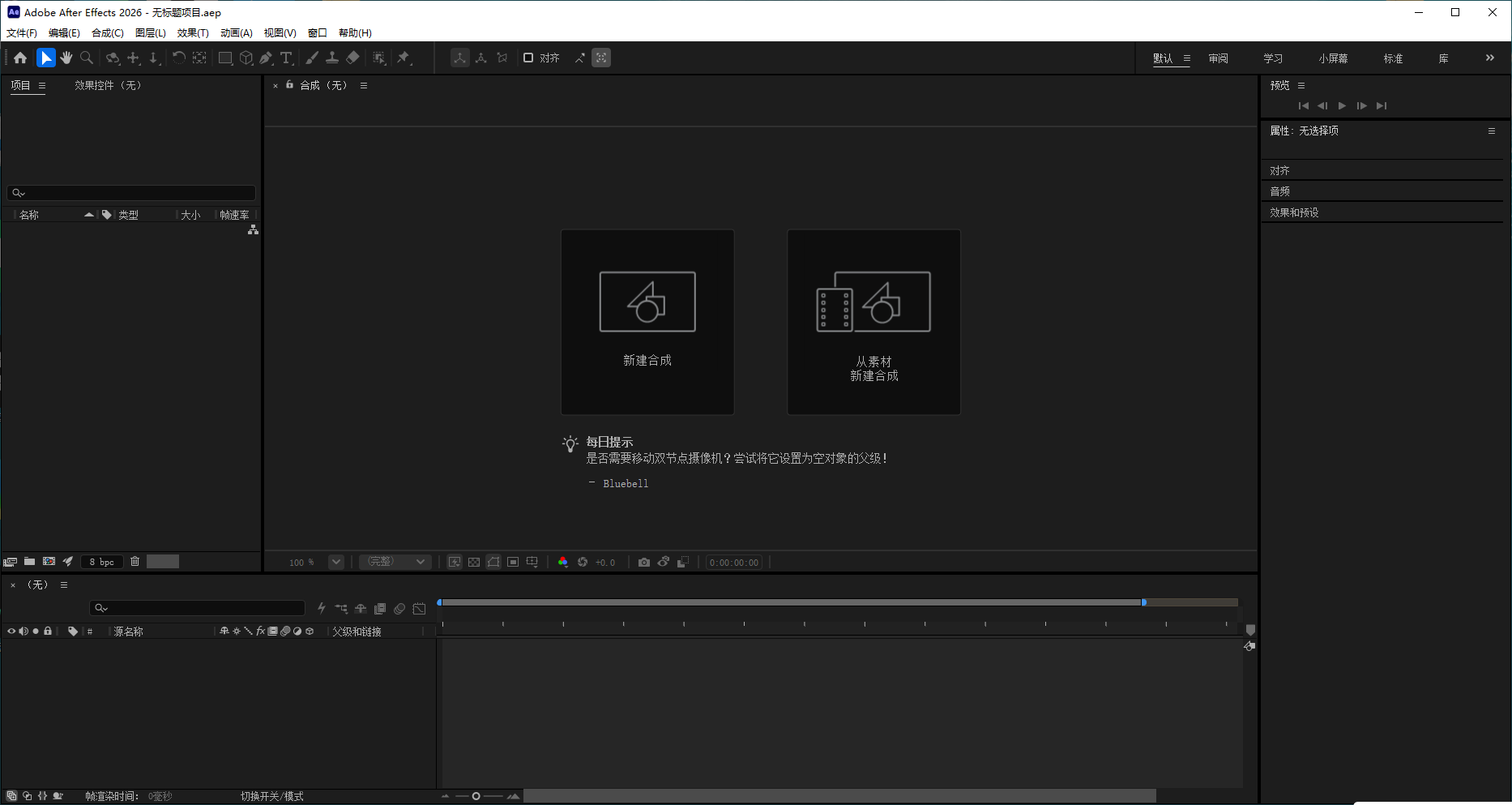Image resolution: width=1512 pixels, height=805 pixels.
Task: Select the Type text tool
Action: tap(287, 58)
